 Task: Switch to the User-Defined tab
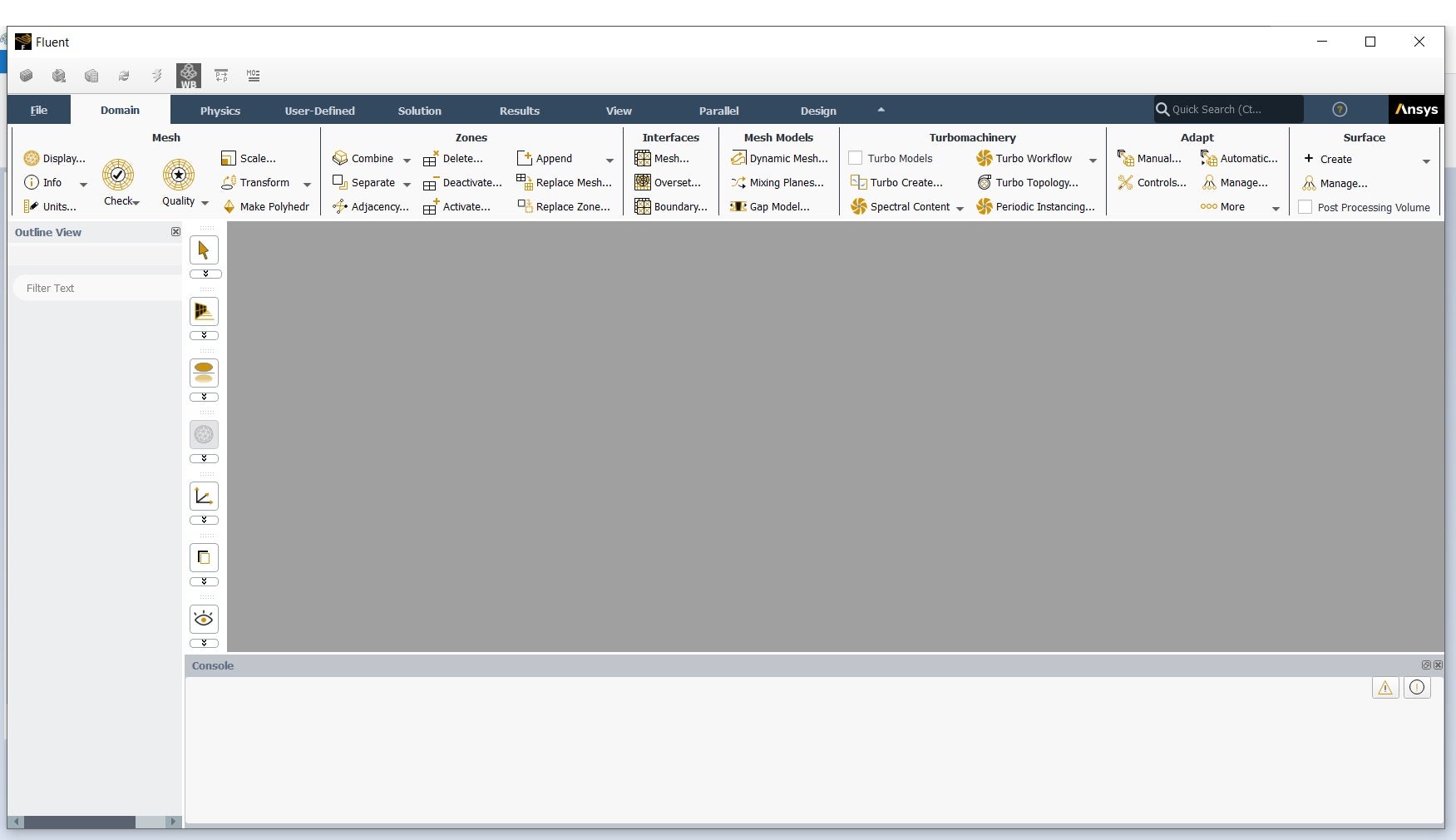(319, 111)
